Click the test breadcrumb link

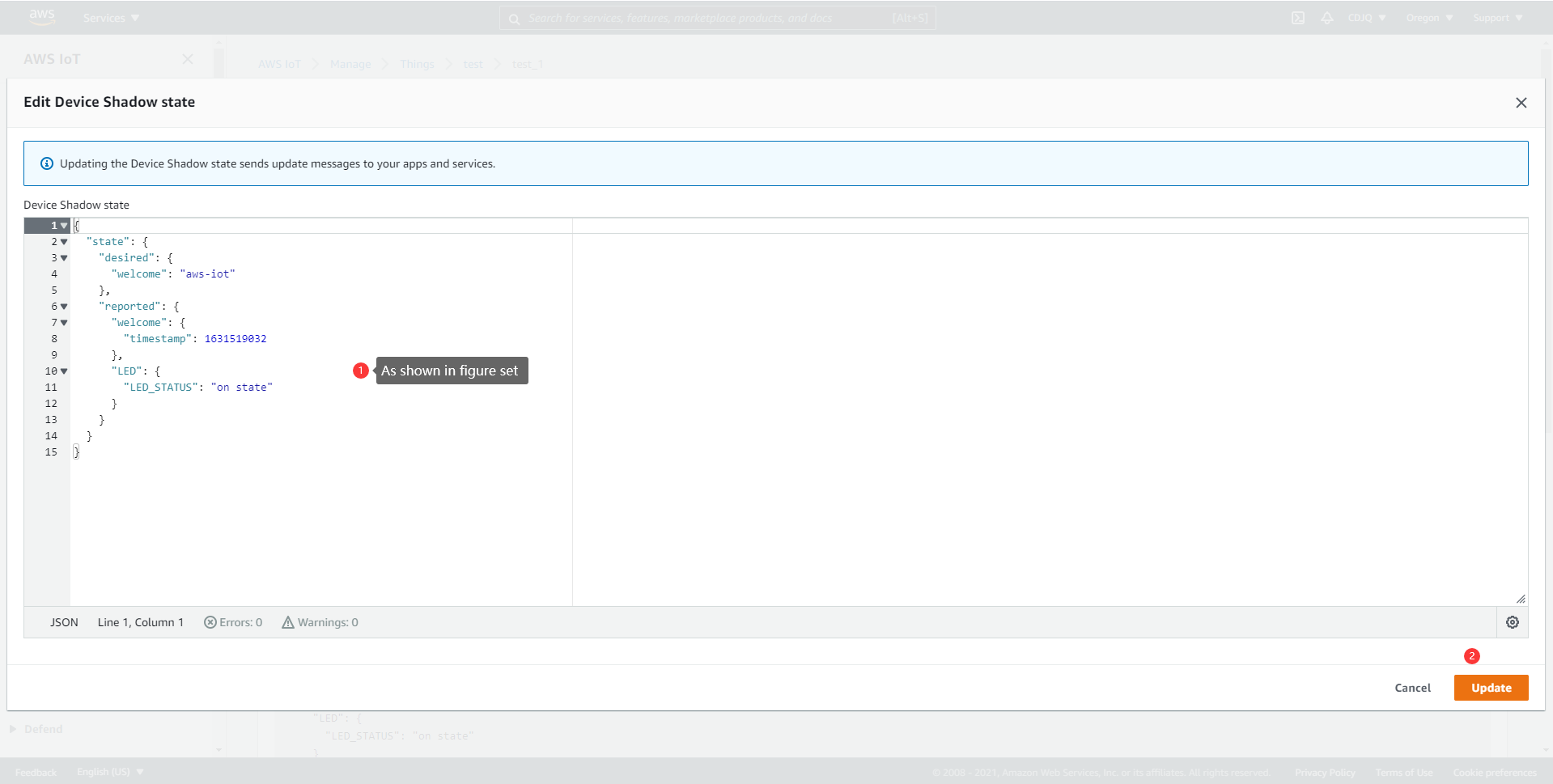point(473,65)
